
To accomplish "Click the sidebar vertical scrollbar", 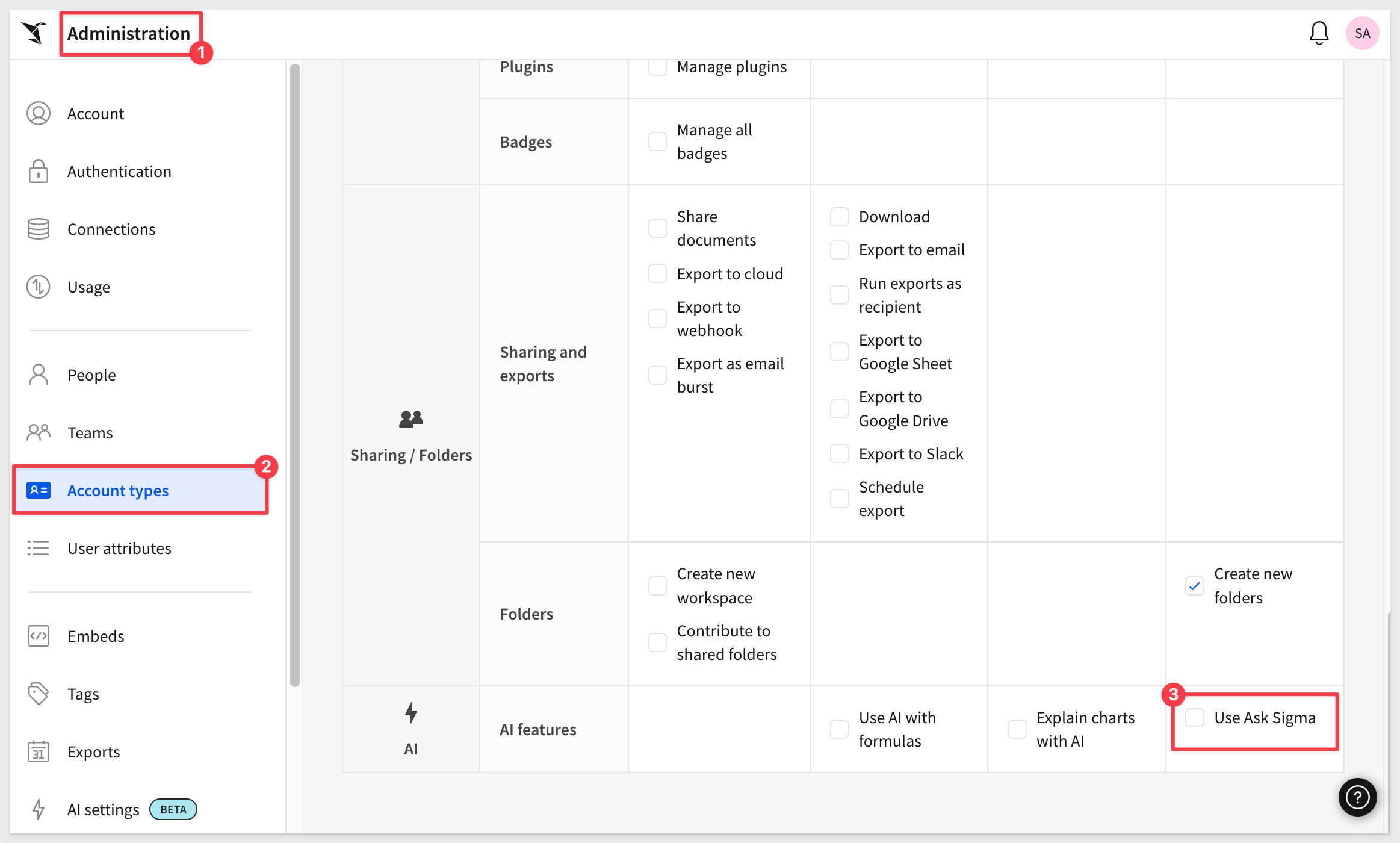I will [294, 373].
